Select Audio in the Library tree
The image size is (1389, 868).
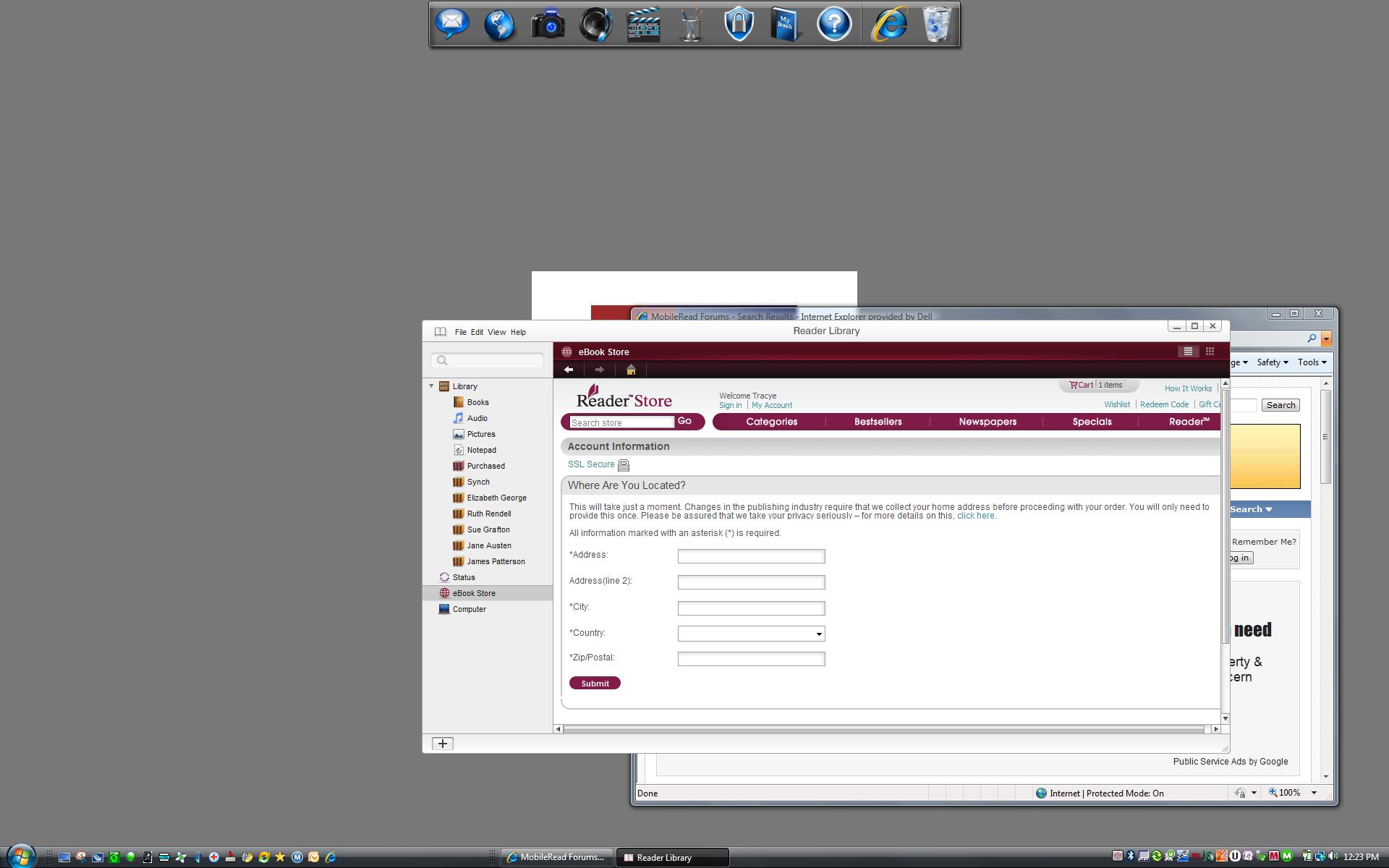click(x=476, y=418)
